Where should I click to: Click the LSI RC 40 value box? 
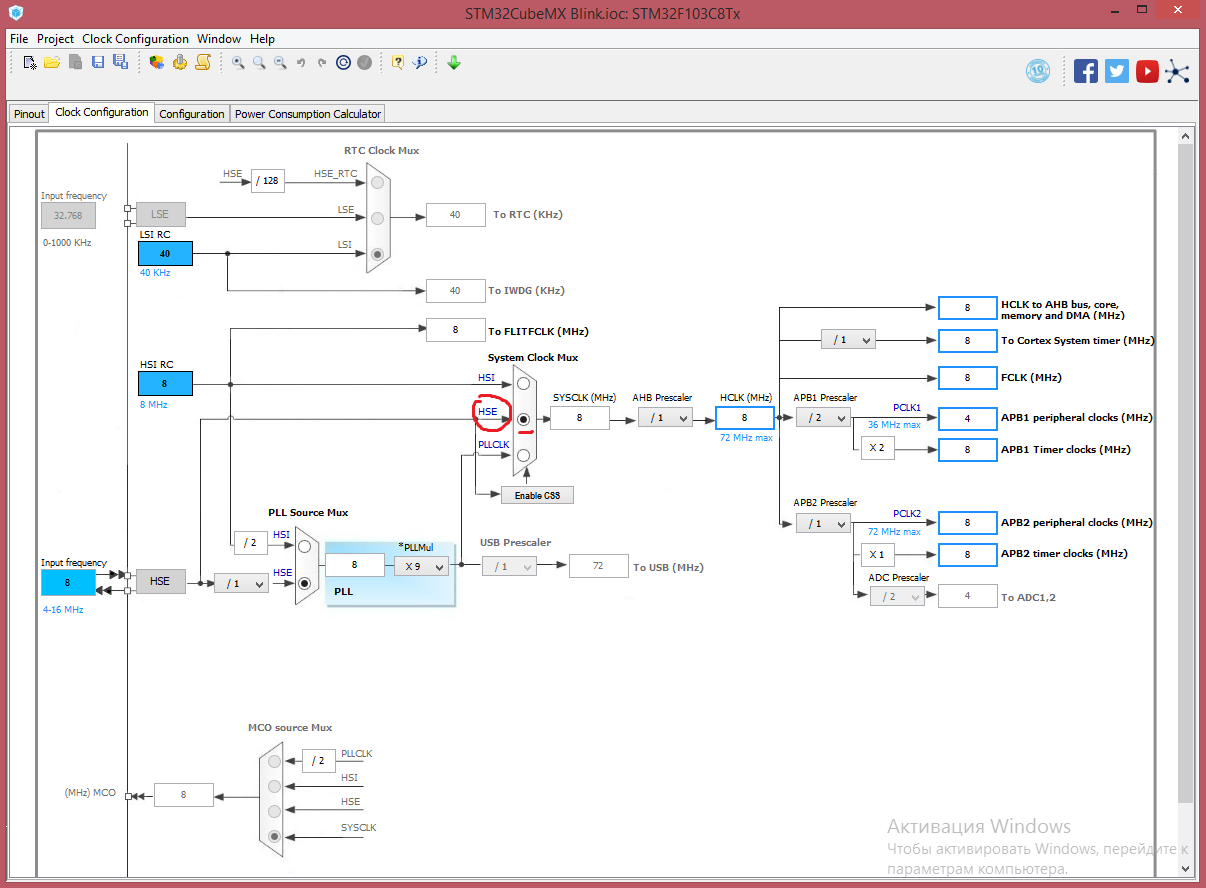[165, 254]
